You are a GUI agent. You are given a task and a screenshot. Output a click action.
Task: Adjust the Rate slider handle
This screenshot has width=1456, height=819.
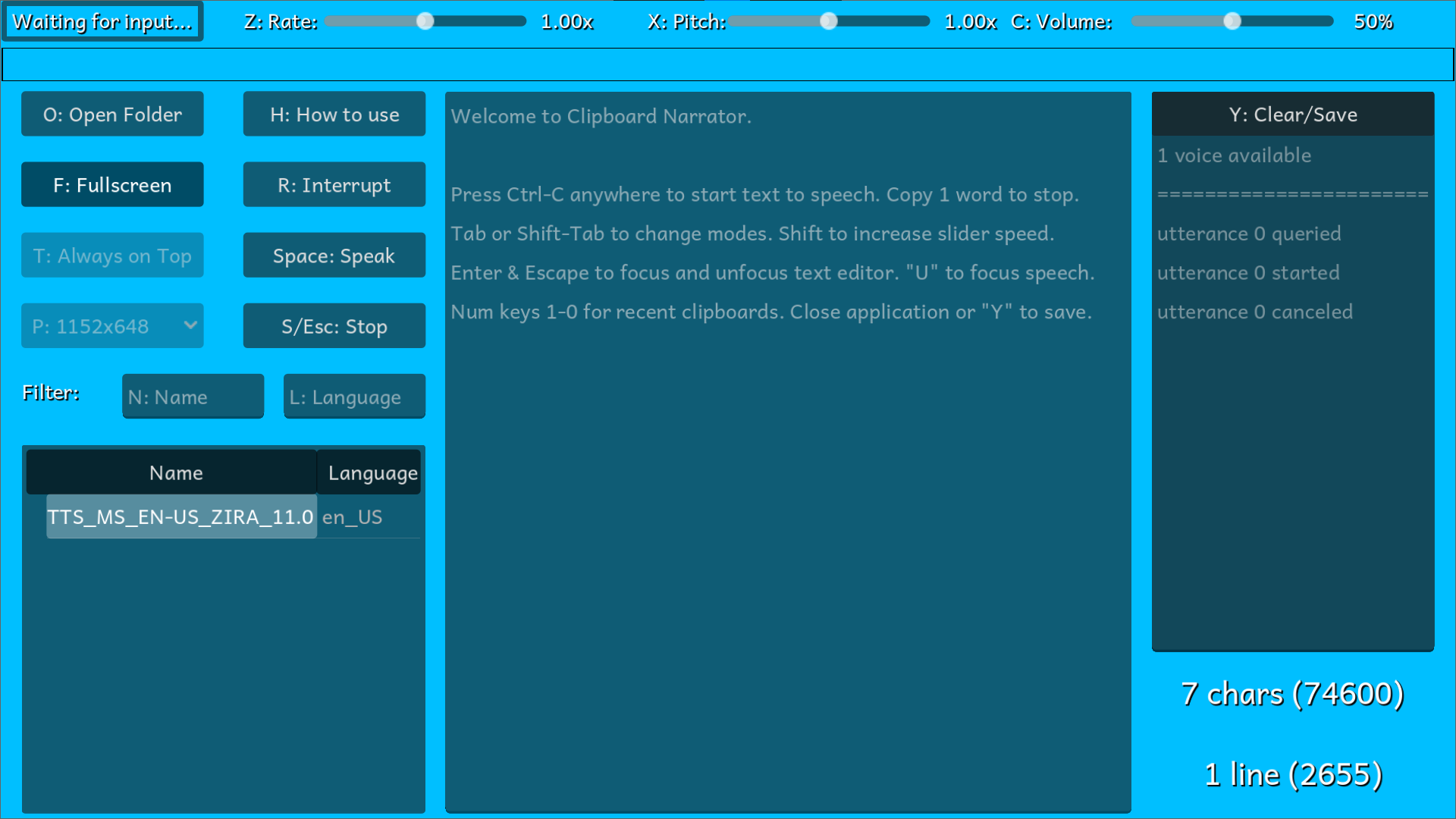425,21
